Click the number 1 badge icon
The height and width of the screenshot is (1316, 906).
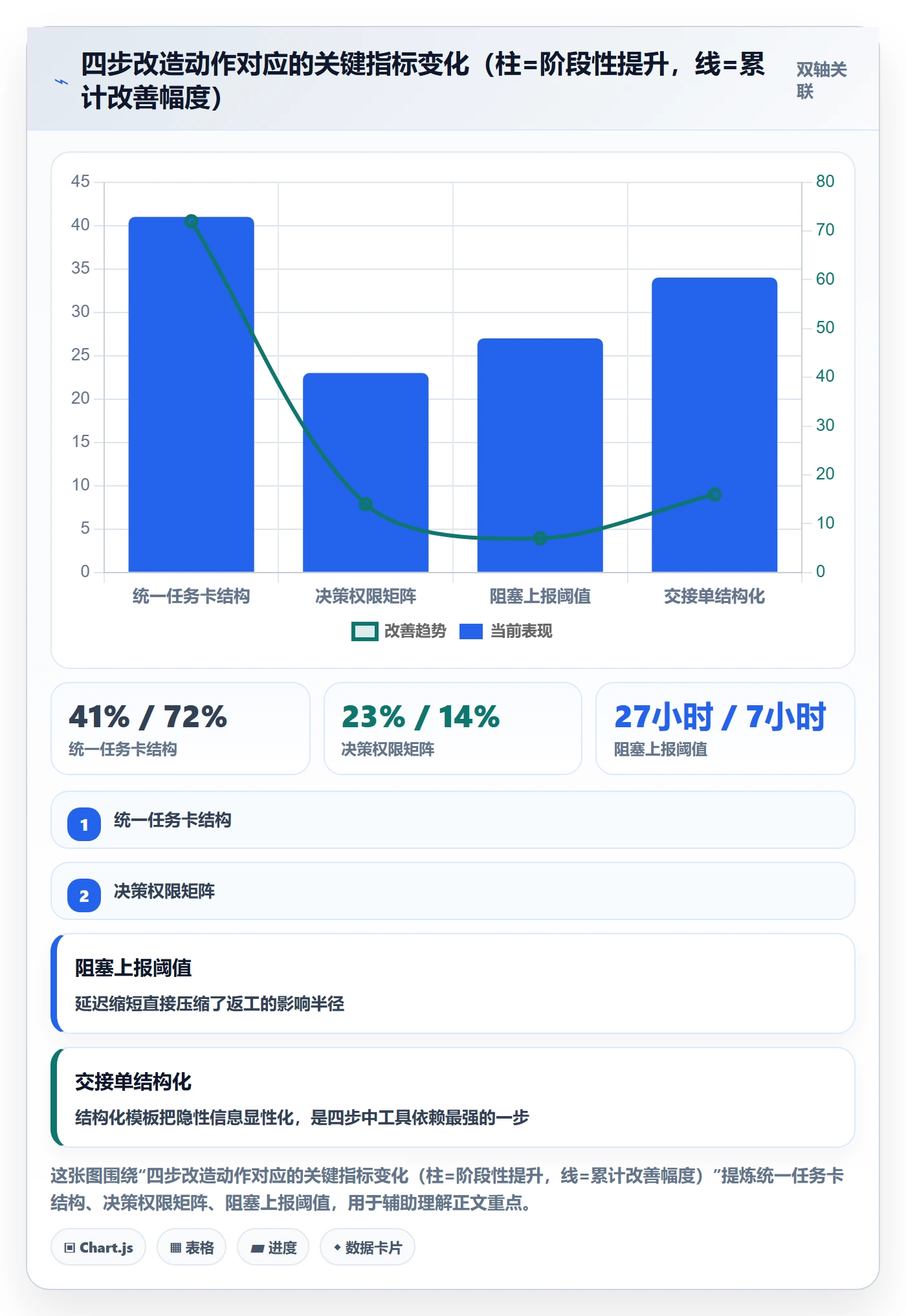coord(84,824)
